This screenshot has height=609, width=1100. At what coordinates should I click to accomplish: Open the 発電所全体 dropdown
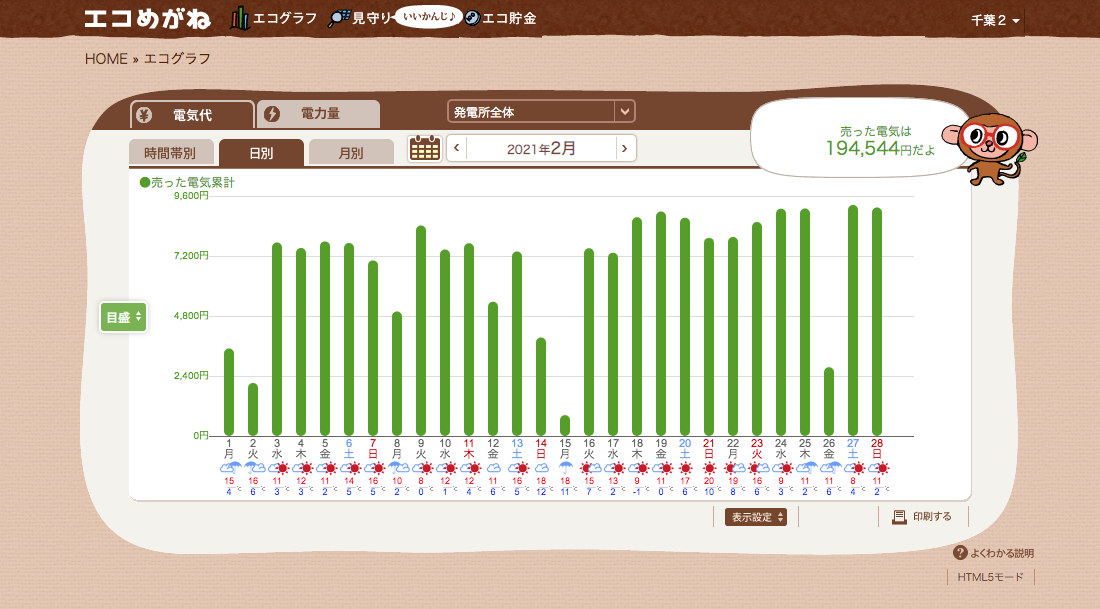pyautogui.click(x=541, y=112)
